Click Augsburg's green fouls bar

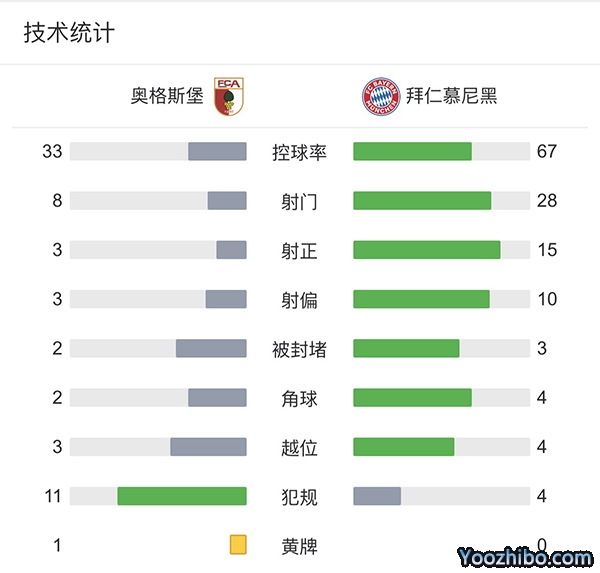pos(182,496)
